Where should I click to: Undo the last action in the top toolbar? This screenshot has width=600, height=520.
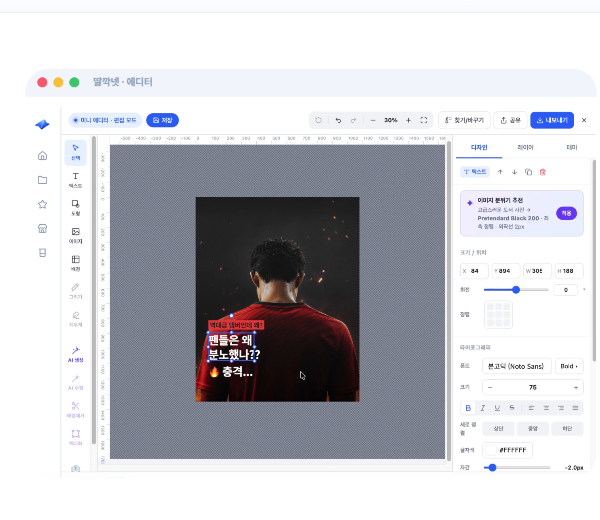[x=338, y=120]
